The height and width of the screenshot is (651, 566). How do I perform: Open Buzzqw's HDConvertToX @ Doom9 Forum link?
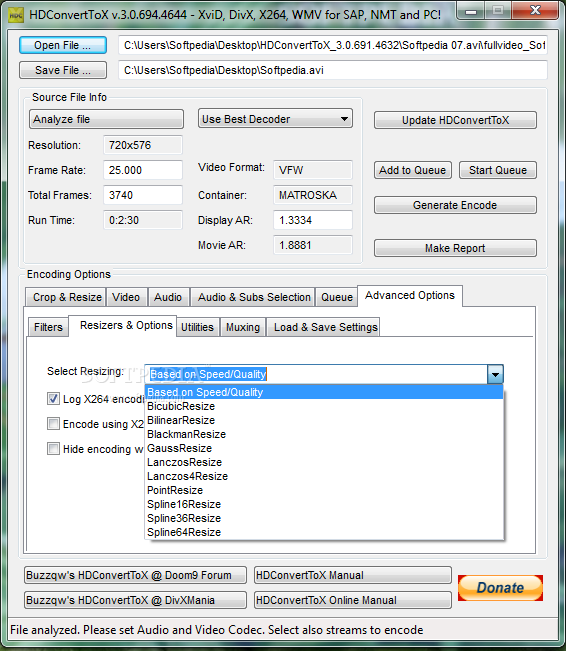(x=135, y=575)
